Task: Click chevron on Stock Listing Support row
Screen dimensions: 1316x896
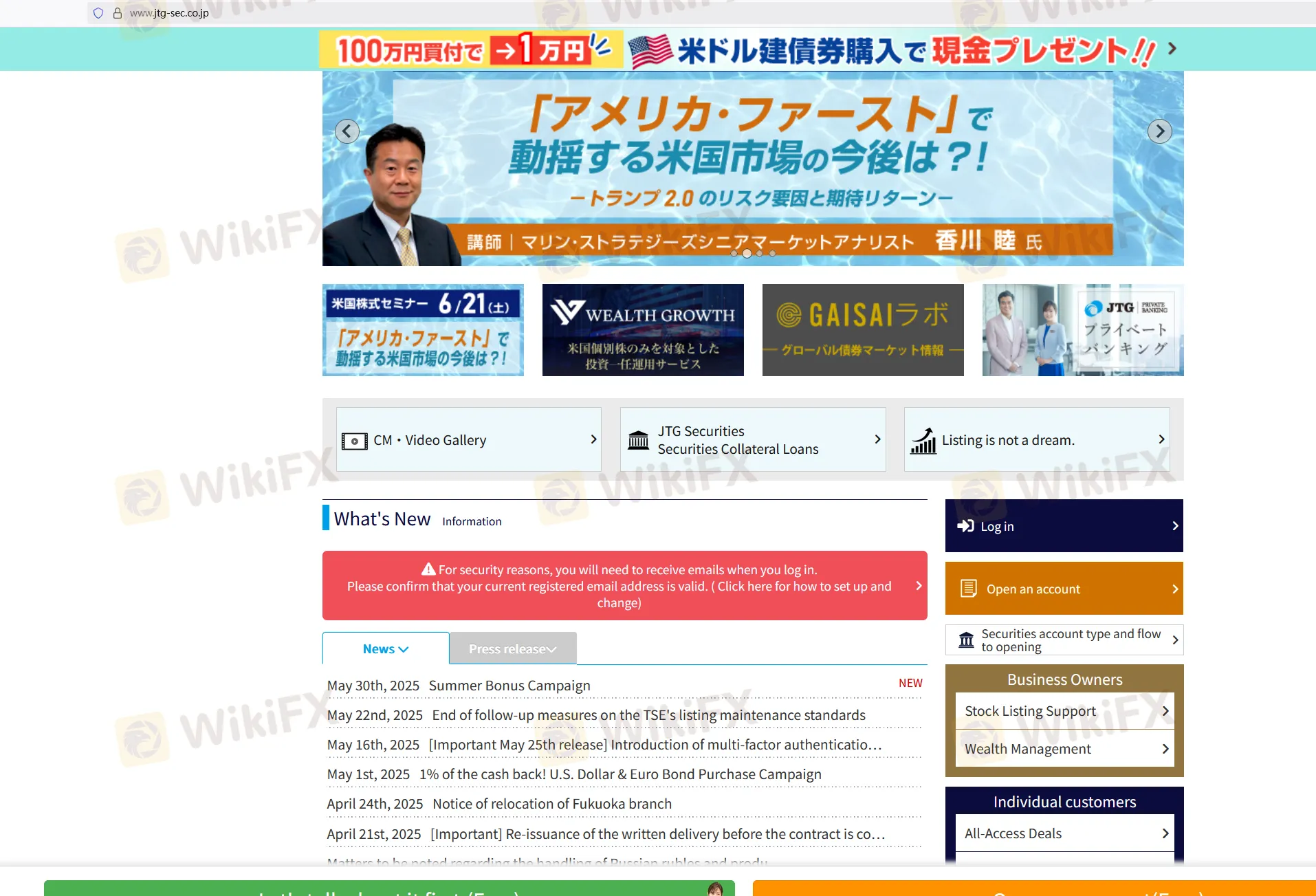Action: (1165, 711)
